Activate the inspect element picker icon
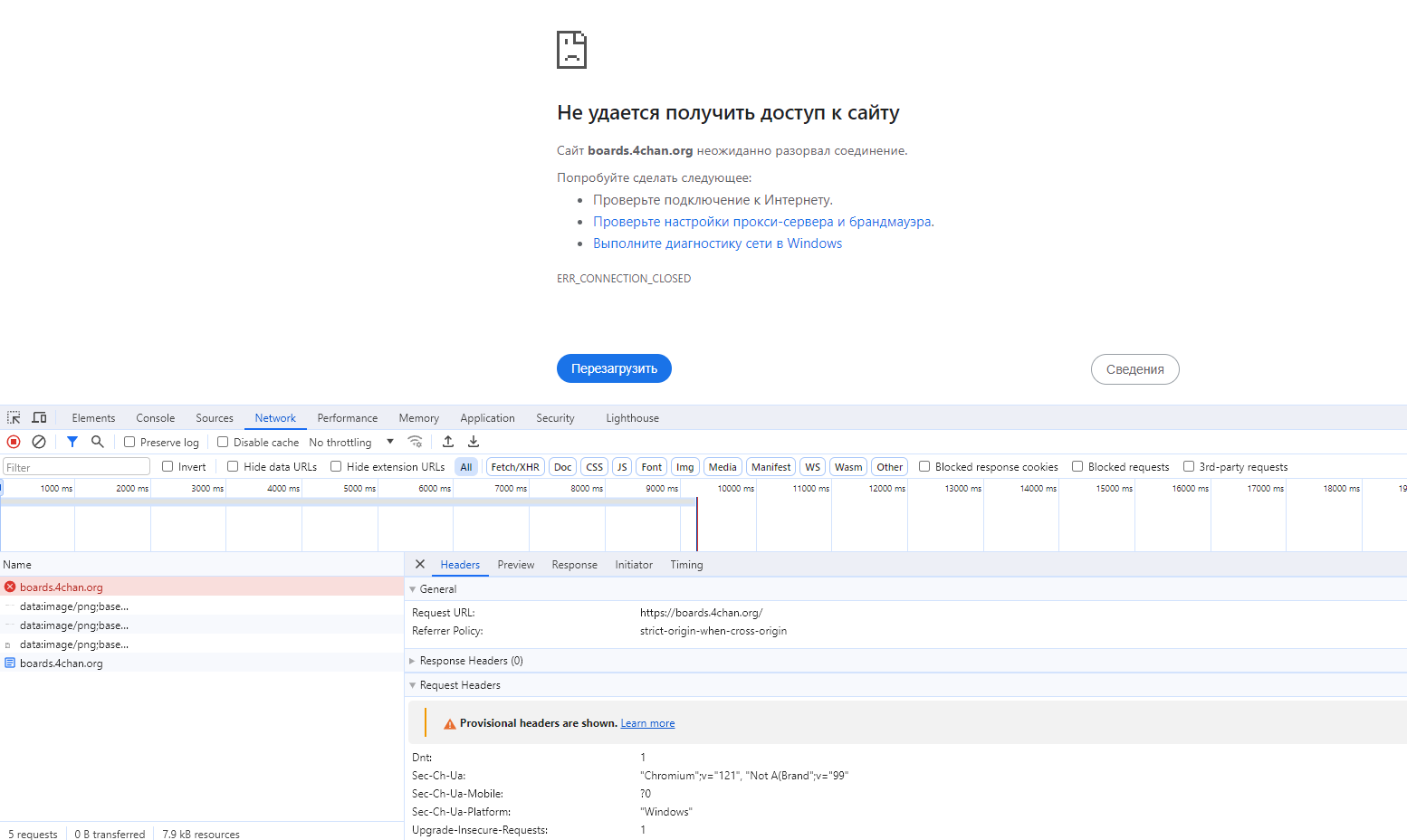 tap(14, 417)
